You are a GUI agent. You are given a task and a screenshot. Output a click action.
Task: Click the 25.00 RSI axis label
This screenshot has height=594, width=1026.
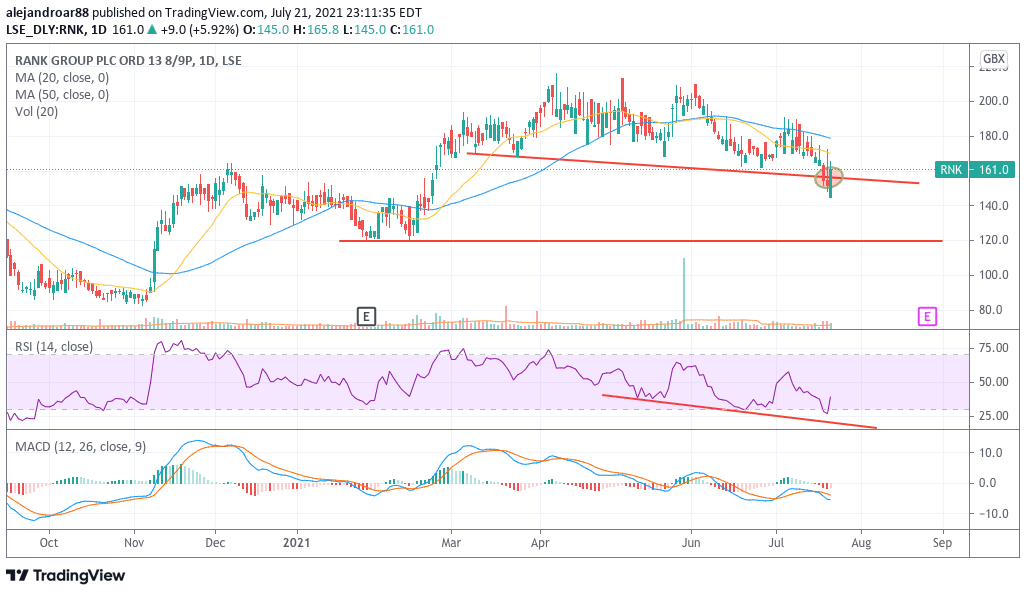tap(993, 416)
